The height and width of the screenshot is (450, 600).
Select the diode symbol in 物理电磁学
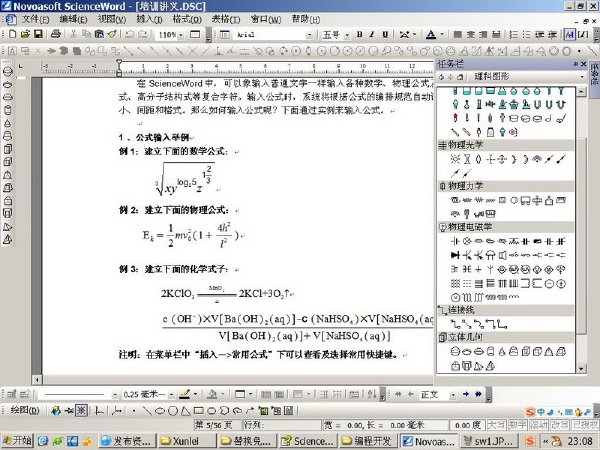point(455,255)
